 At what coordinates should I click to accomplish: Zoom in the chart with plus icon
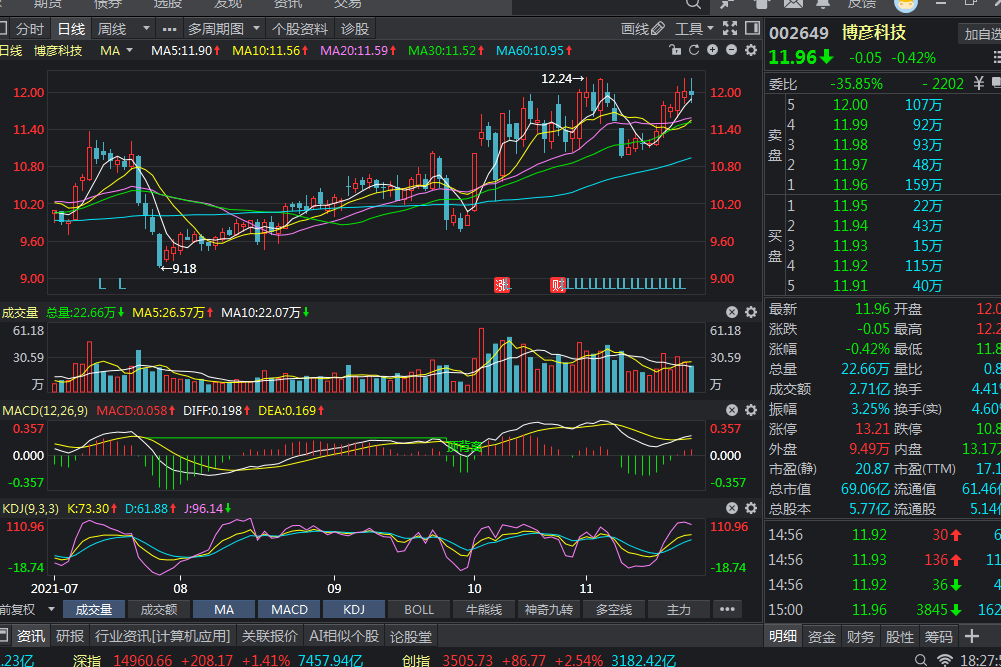(712, 50)
